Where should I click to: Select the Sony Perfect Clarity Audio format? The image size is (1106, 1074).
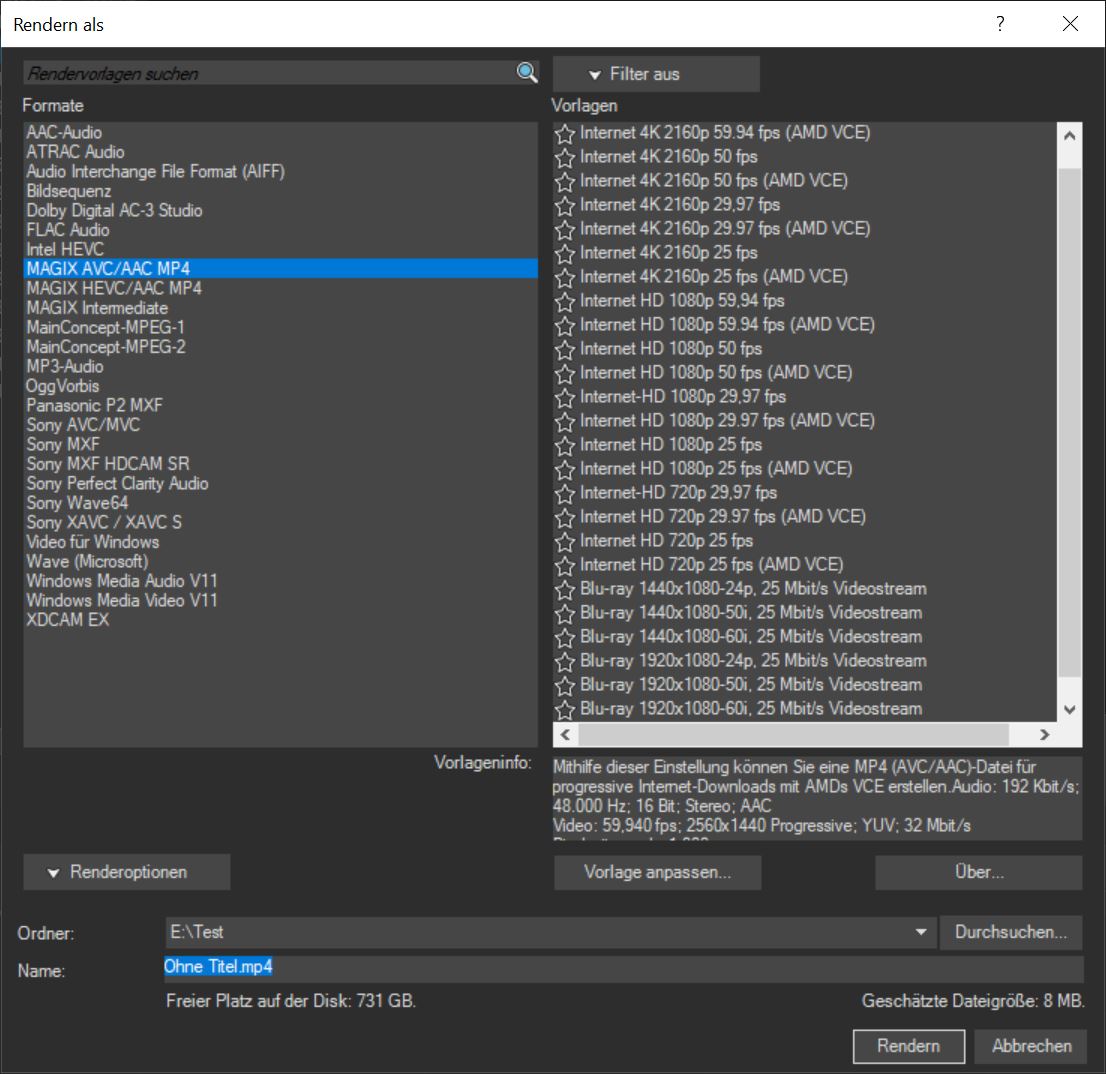[x=281, y=484]
